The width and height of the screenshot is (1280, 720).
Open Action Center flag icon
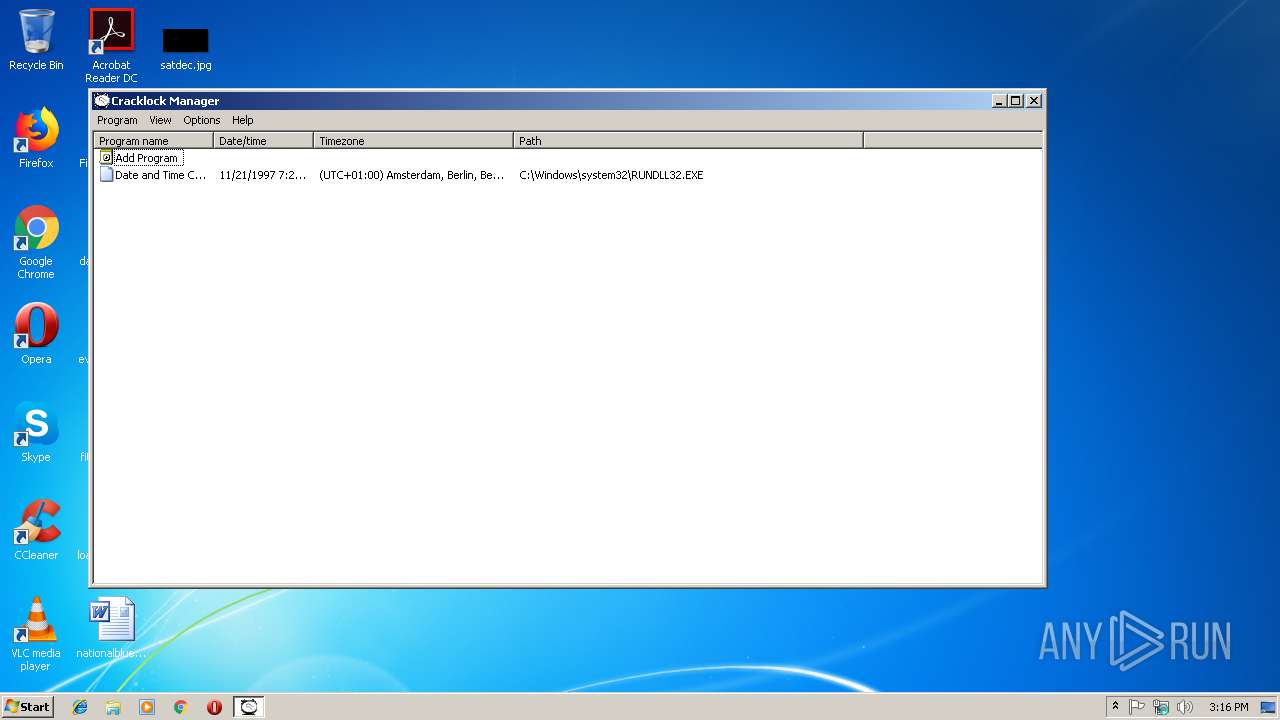[x=1137, y=707]
